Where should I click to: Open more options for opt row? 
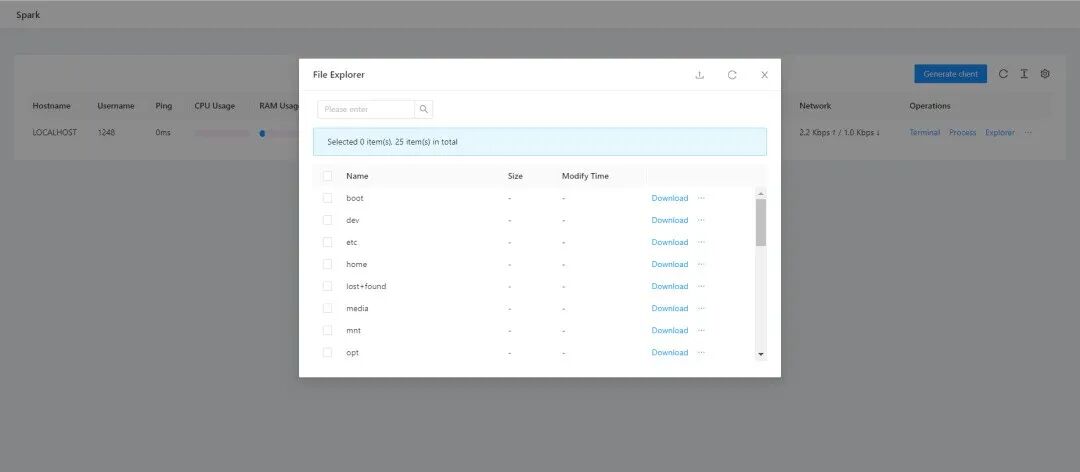click(701, 352)
